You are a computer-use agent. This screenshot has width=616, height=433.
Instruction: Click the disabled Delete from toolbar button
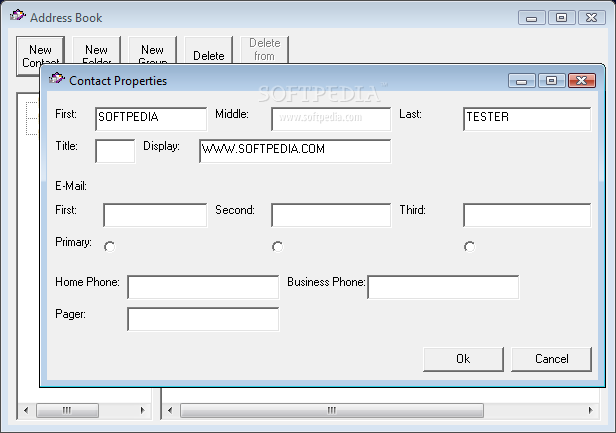point(264,50)
